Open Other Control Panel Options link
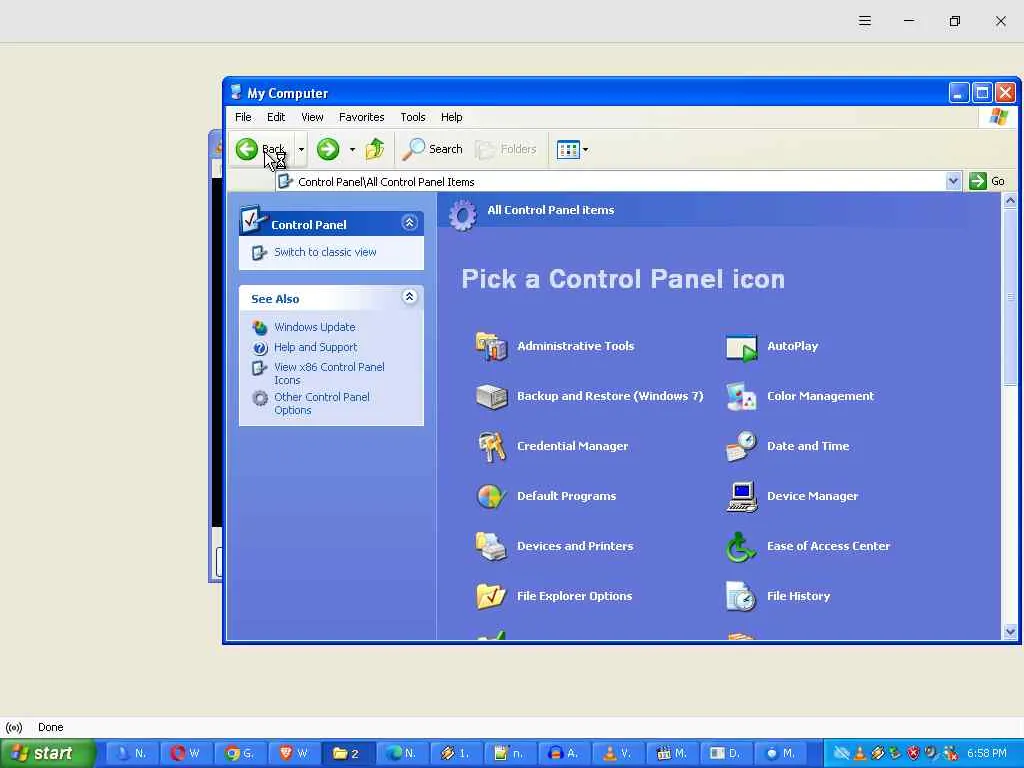This screenshot has height=768, width=1024. coord(321,404)
